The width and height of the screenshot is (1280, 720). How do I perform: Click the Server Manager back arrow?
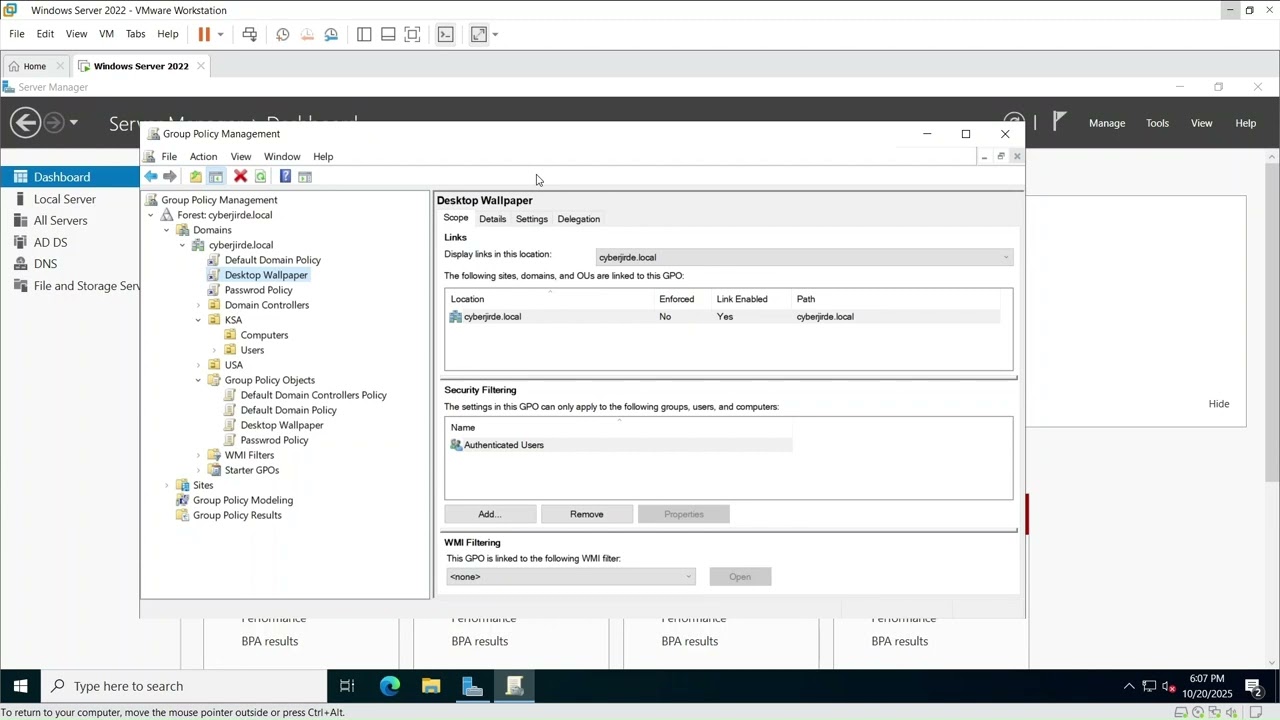coord(26,123)
